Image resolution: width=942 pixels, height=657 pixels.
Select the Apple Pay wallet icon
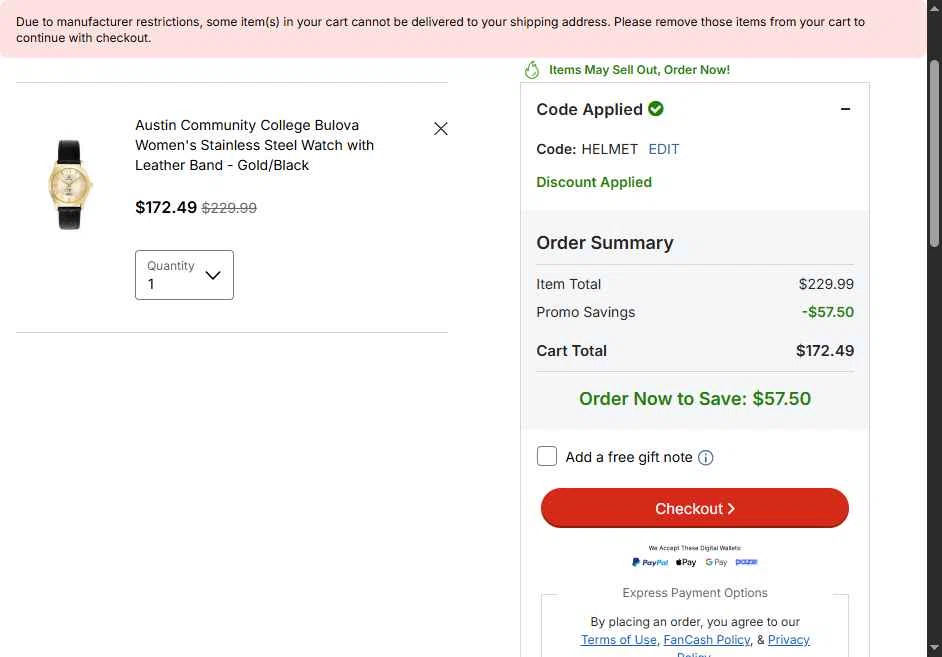coord(686,562)
